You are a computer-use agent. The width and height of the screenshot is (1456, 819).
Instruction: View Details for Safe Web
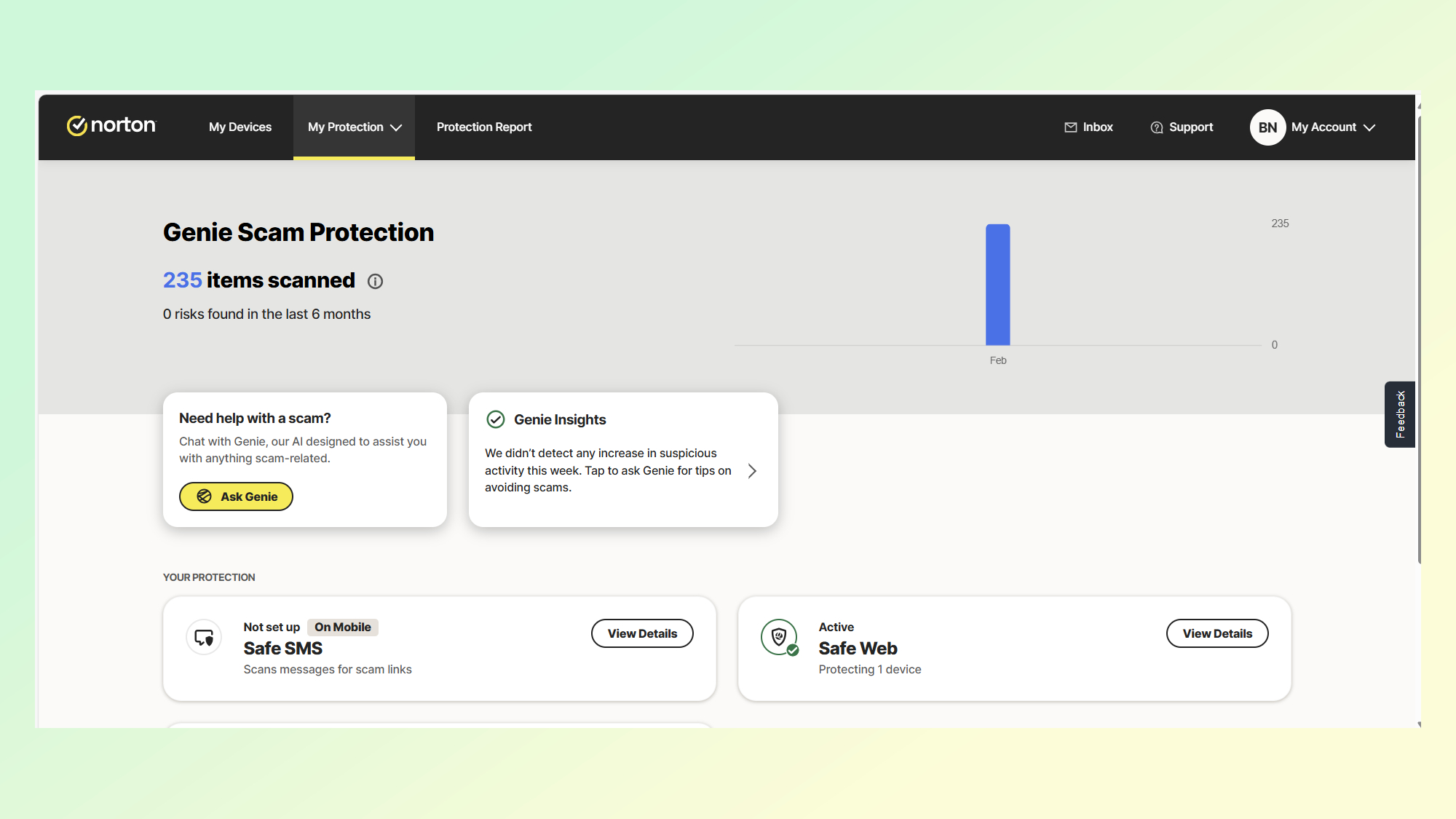[1217, 633]
